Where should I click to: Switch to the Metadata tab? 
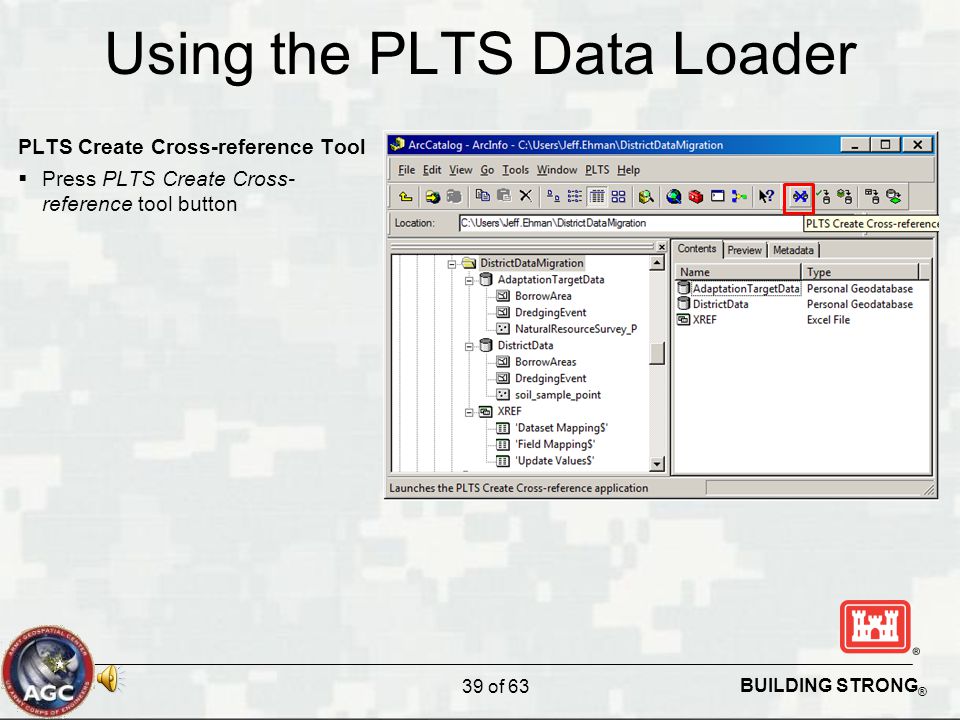point(793,250)
